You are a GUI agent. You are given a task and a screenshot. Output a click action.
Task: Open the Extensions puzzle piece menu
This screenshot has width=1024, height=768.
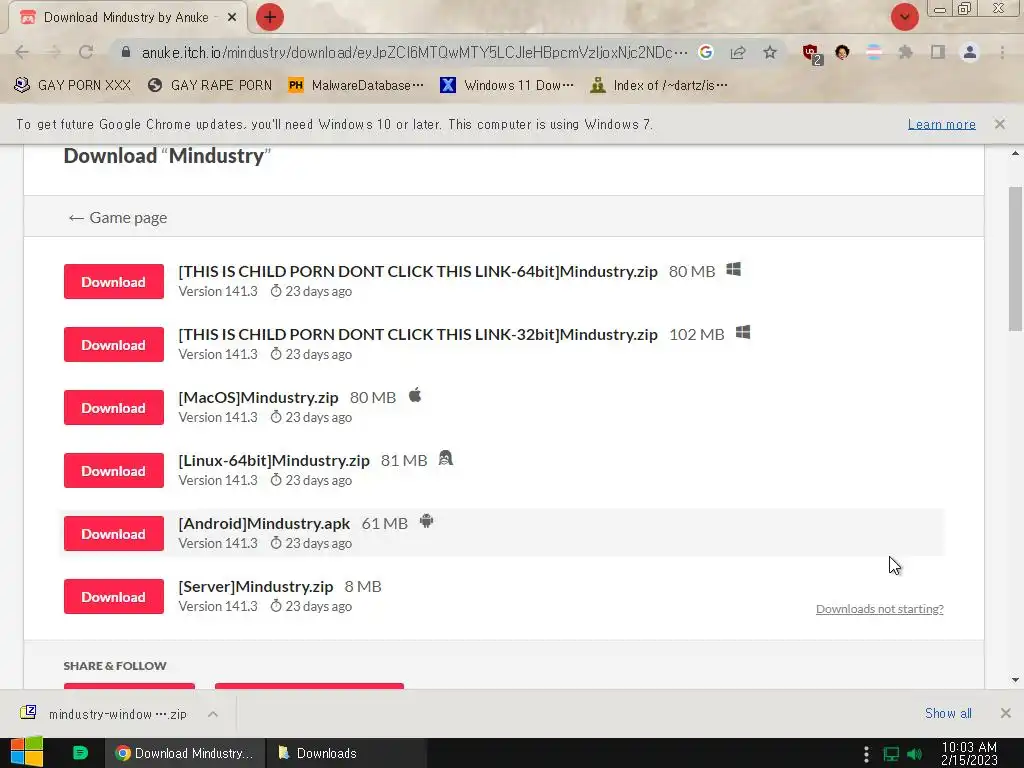coord(905,52)
